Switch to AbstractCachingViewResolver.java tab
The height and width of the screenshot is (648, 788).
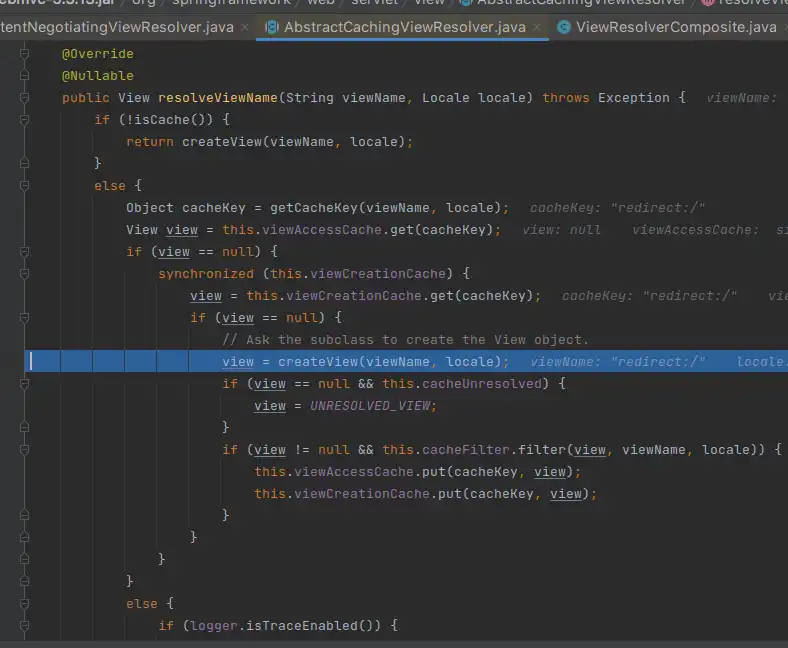coord(405,27)
